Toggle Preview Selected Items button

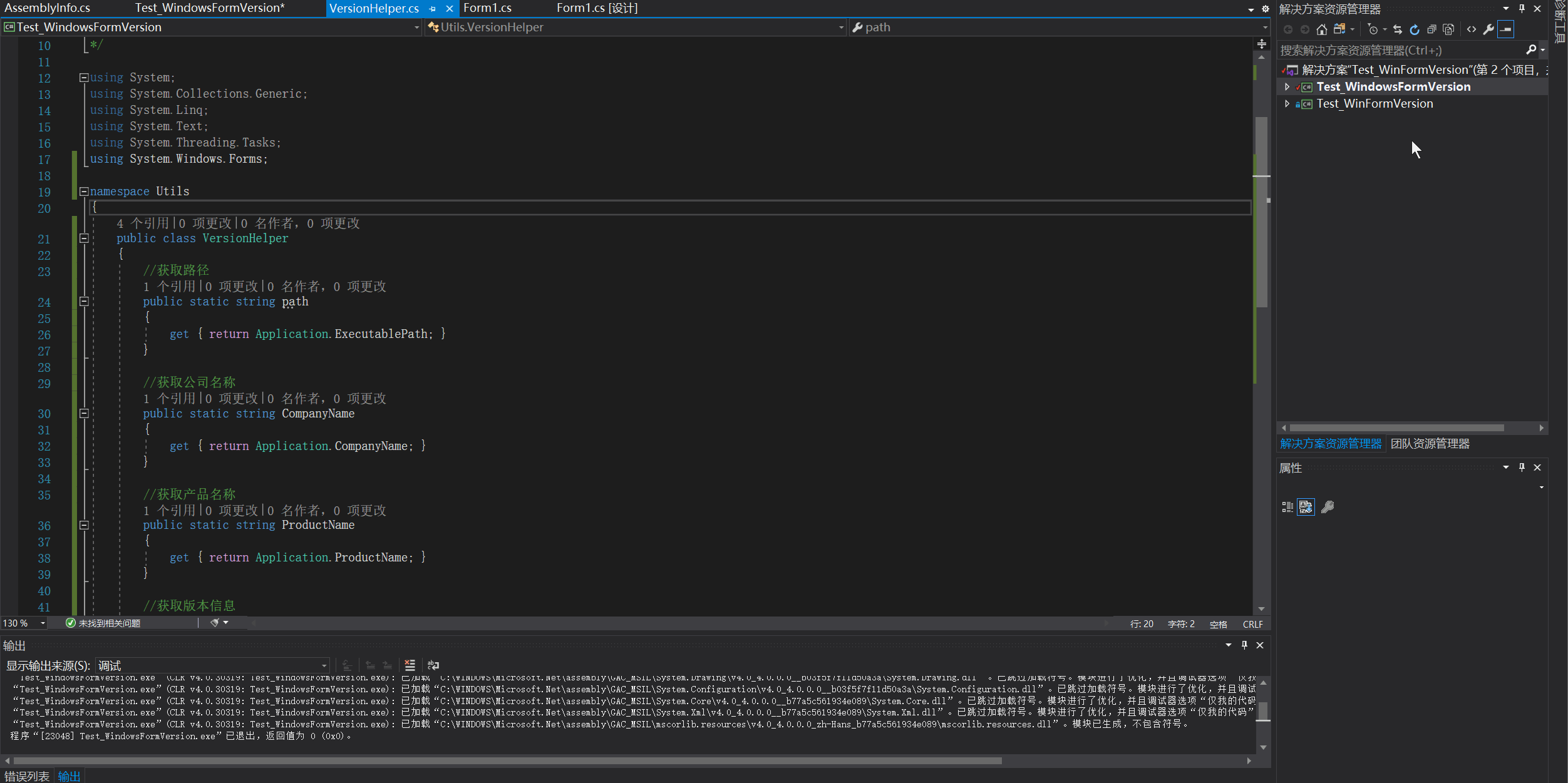coord(1506,29)
